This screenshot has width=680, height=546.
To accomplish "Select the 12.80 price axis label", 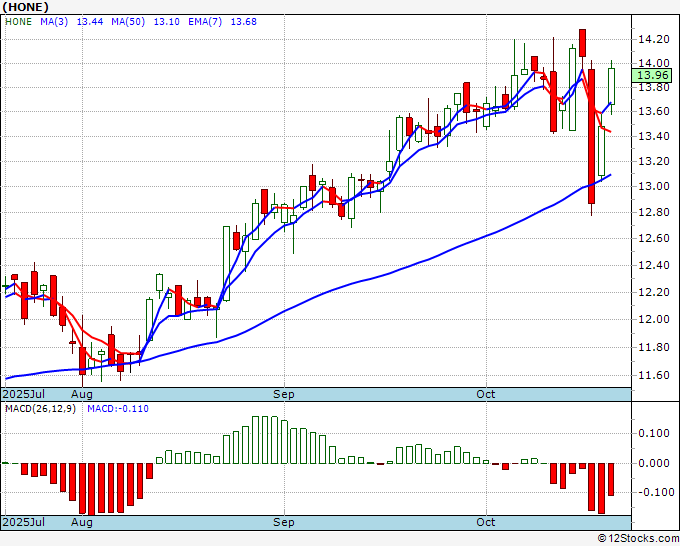I will point(654,213).
